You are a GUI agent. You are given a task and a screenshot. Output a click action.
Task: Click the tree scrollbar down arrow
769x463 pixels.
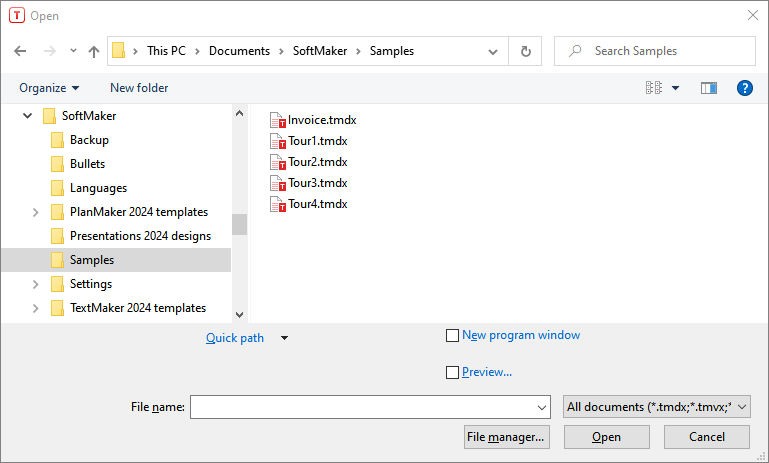(x=239, y=315)
